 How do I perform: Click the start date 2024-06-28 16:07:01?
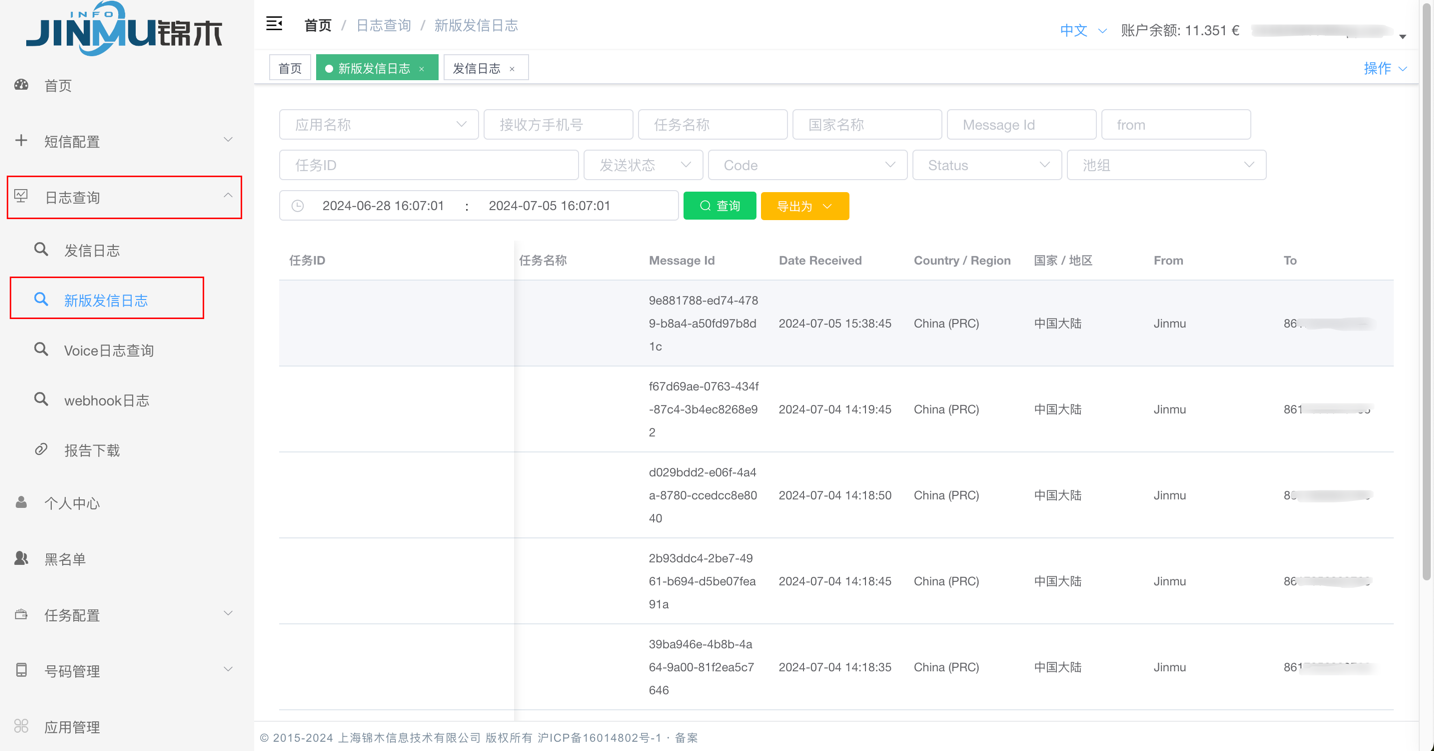click(x=383, y=206)
